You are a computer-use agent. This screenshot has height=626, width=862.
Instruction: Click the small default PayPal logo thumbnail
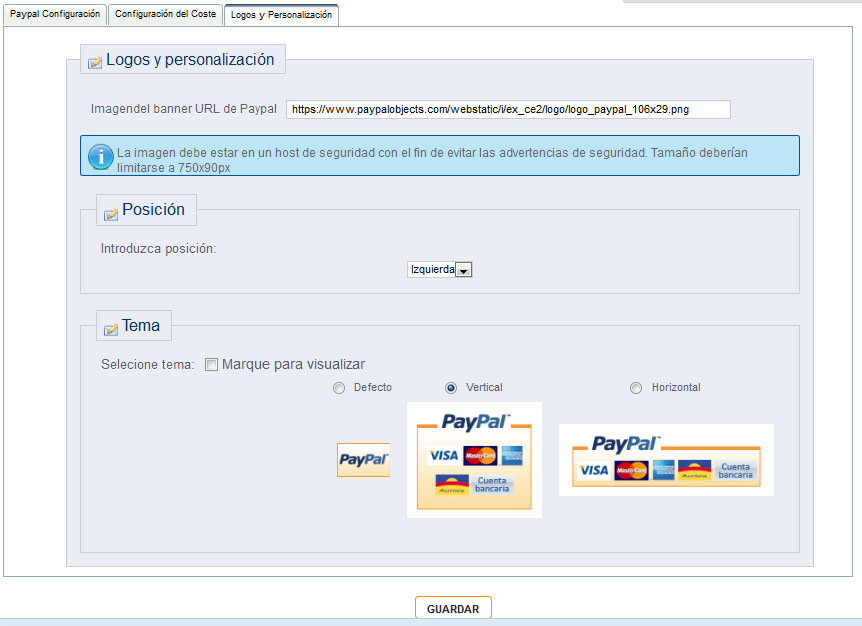click(363, 459)
